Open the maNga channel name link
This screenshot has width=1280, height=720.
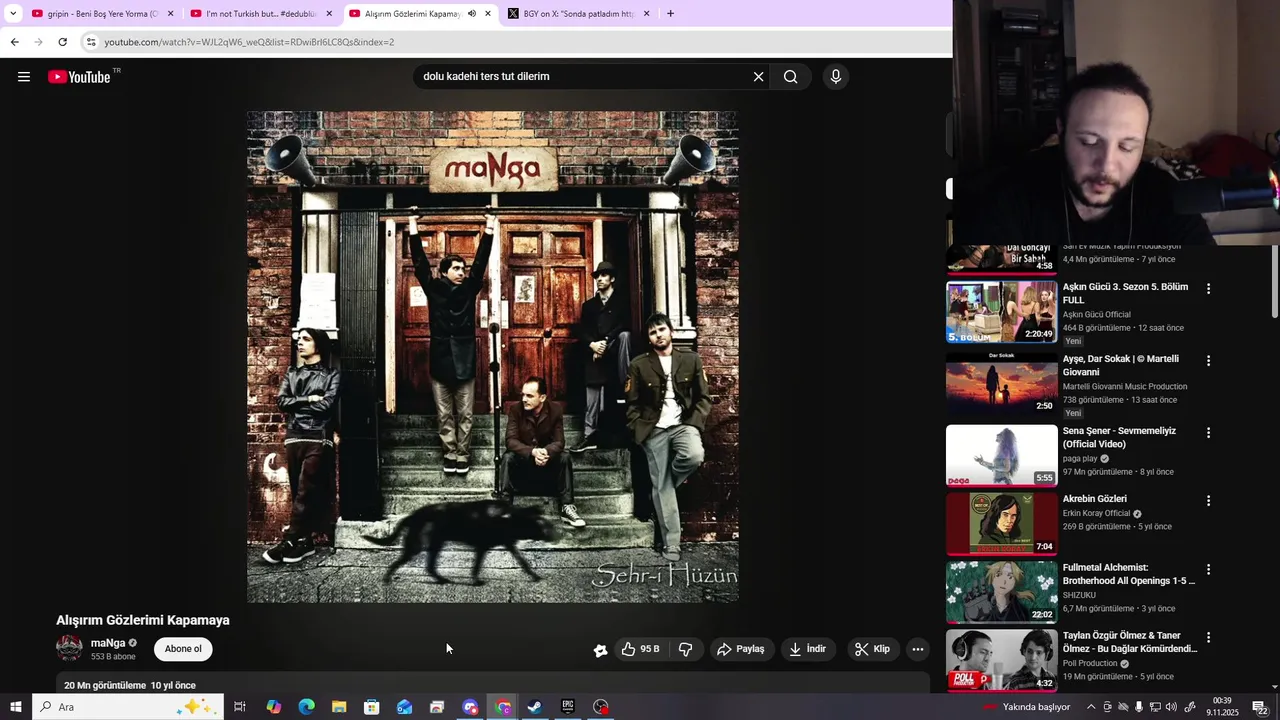108,643
